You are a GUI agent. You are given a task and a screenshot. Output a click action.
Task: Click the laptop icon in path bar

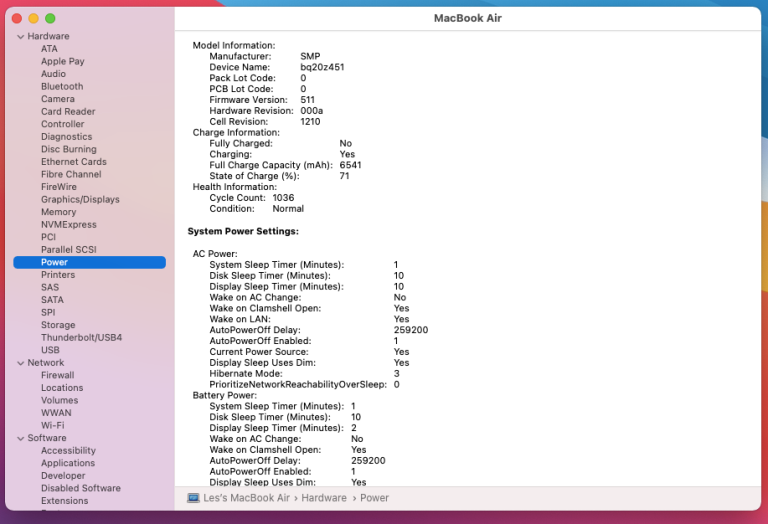coord(193,498)
